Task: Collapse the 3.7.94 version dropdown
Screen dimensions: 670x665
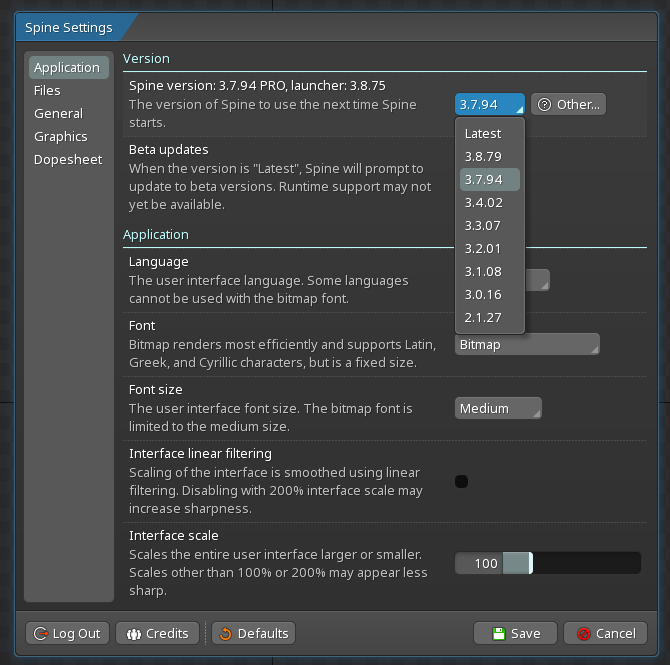Action: pyautogui.click(x=490, y=104)
